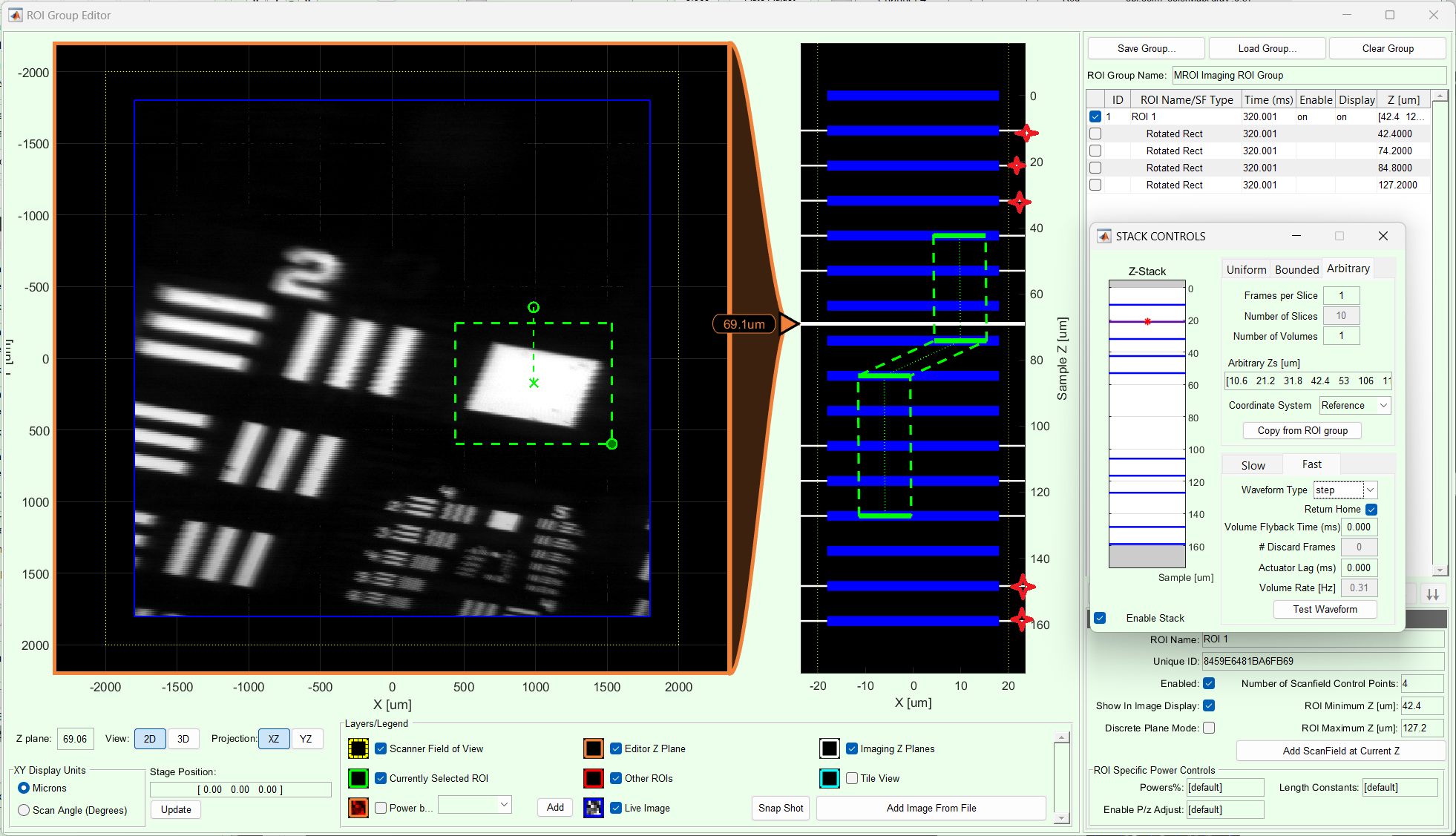
Task: Click the Arbitrary Zs input field
Action: (x=1307, y=381)
